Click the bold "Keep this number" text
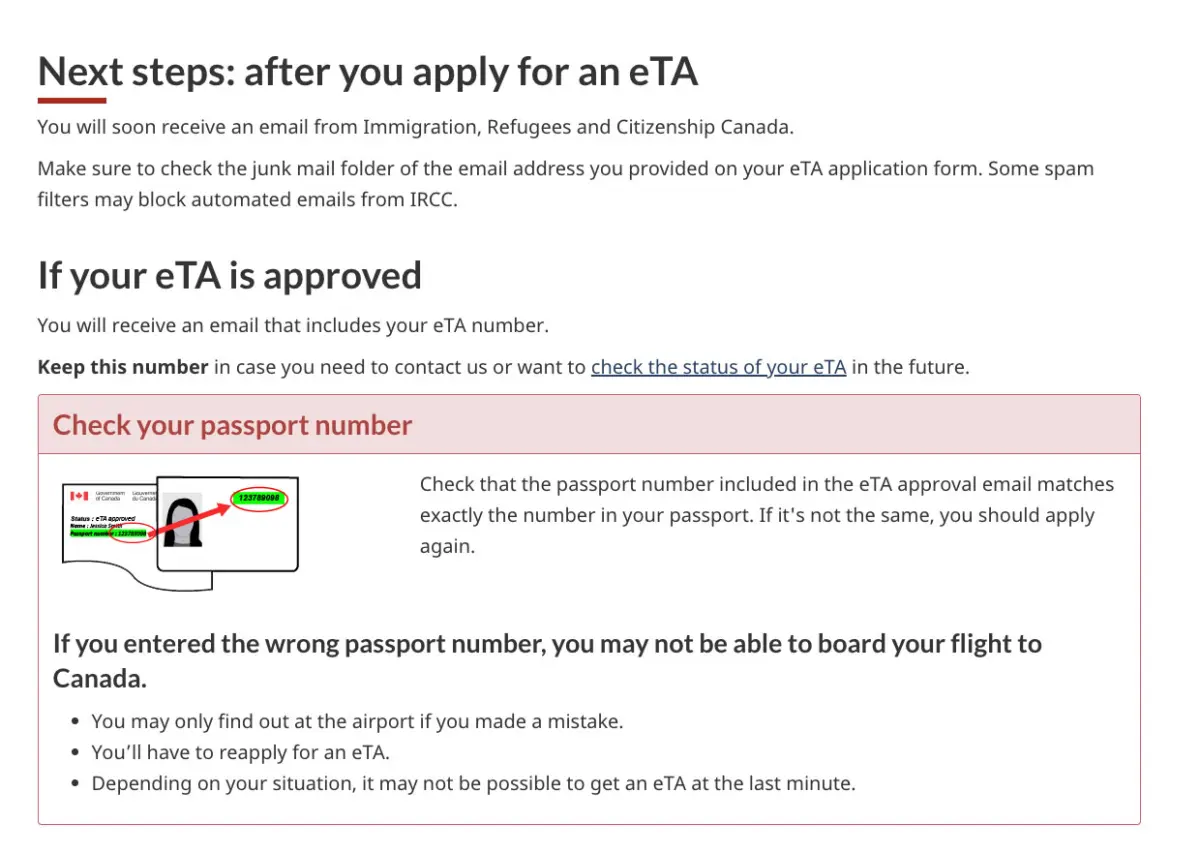Viewport: 1200px width, 854px height. coord(123,367)
